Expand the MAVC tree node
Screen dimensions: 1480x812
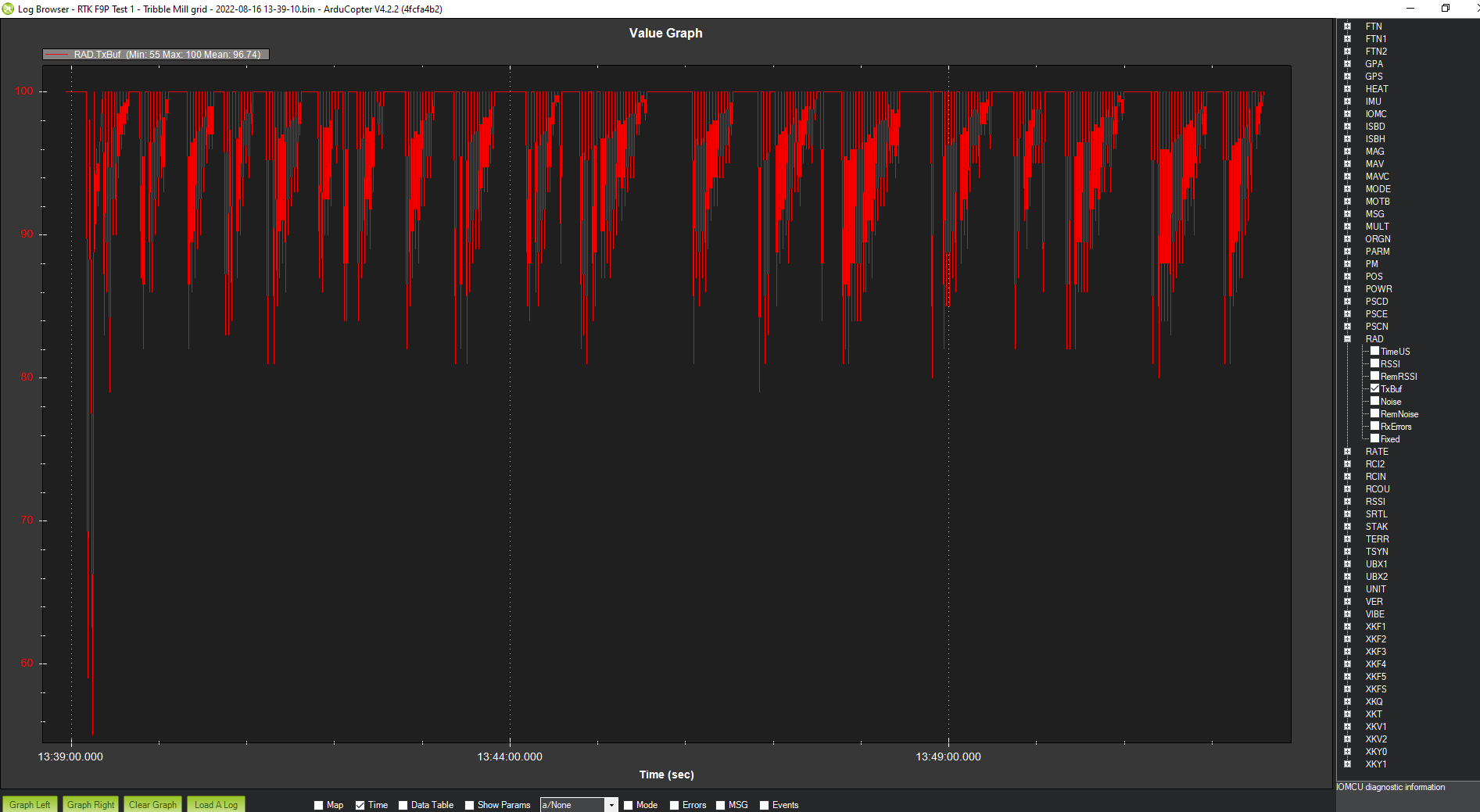click(x=1347, y=176)
